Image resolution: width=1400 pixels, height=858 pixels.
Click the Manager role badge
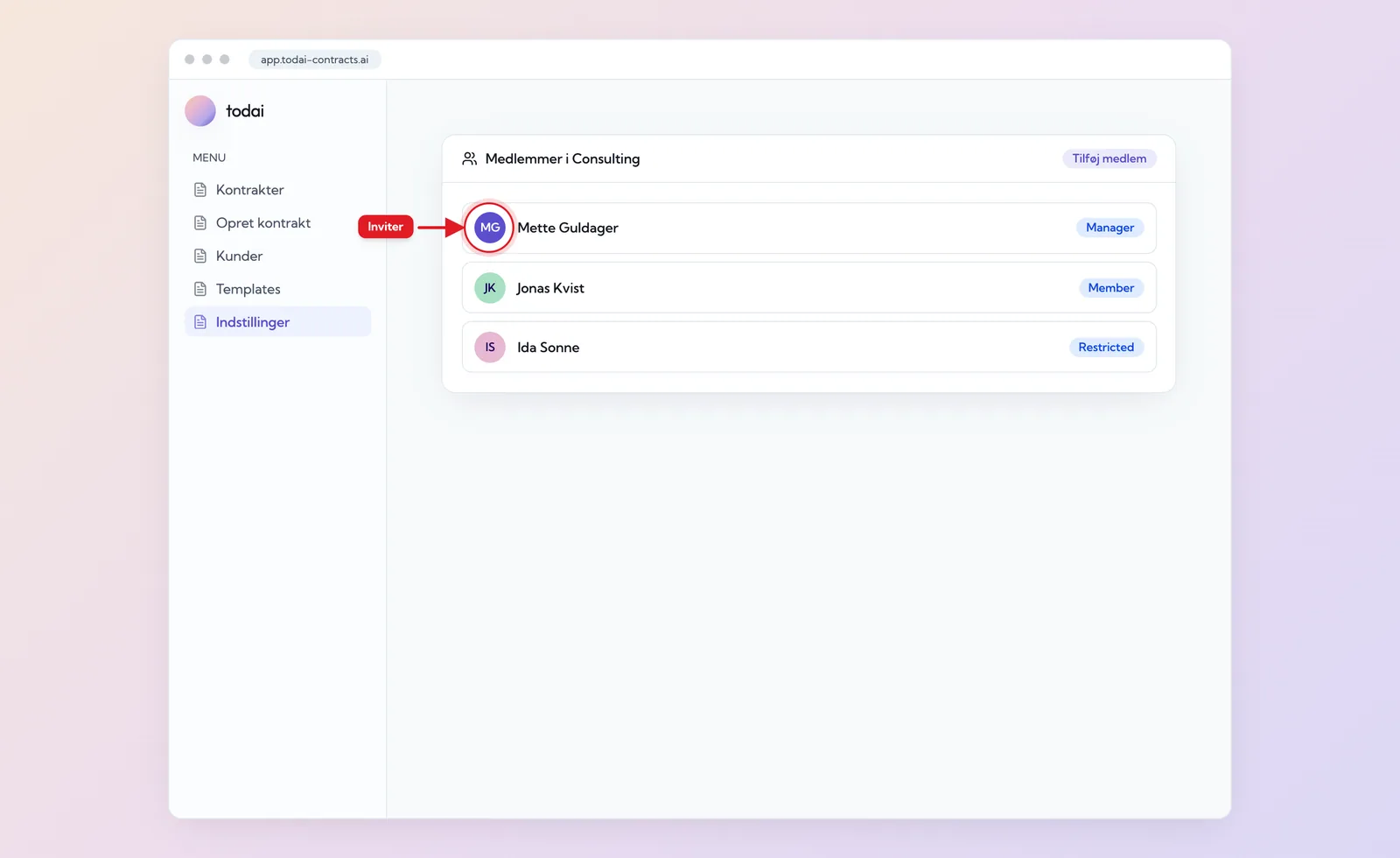pyautogui.click(x=1109, y=228)
